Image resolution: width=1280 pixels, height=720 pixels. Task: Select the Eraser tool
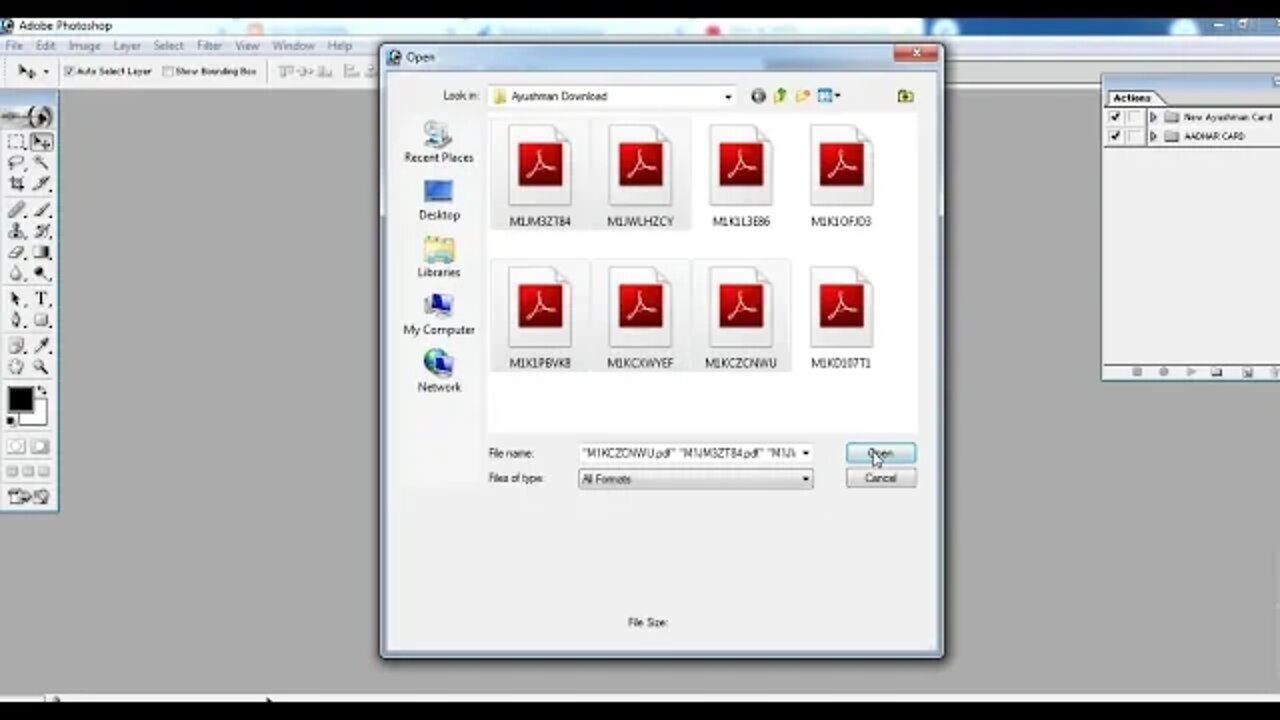tap(17, 252)
